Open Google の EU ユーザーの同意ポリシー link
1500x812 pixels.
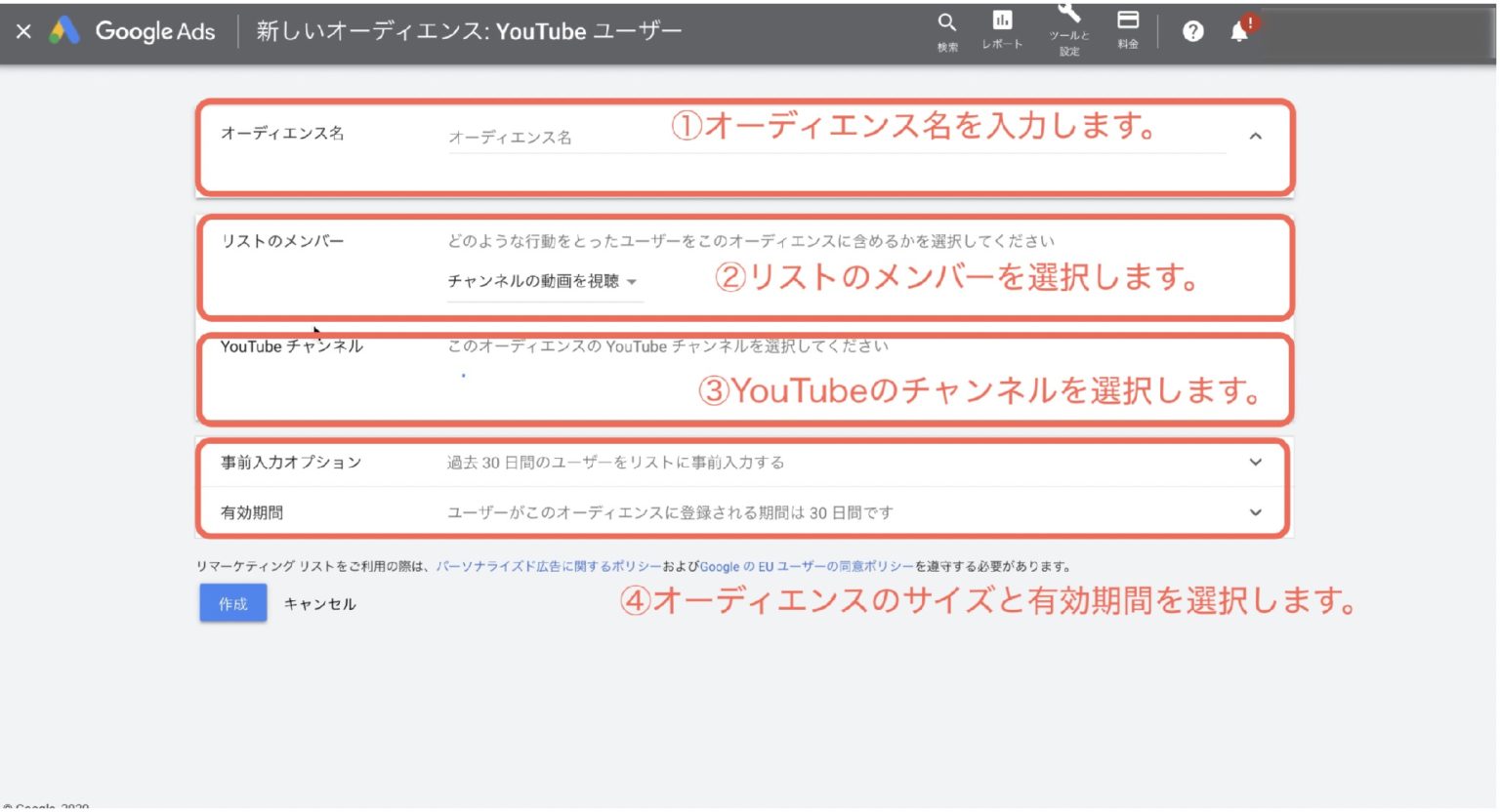[x=807, y=567]
